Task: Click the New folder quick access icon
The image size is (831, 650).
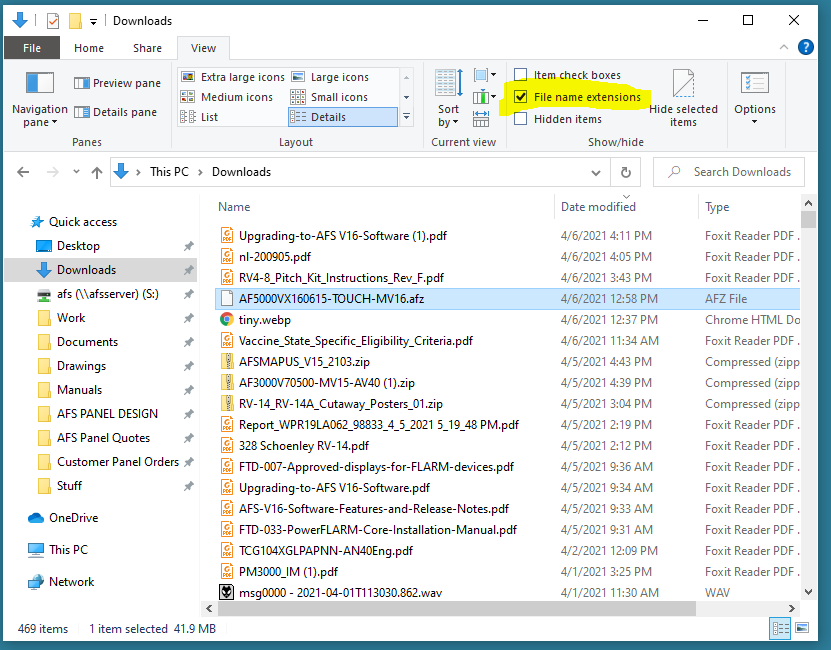Action: point(75,21)
